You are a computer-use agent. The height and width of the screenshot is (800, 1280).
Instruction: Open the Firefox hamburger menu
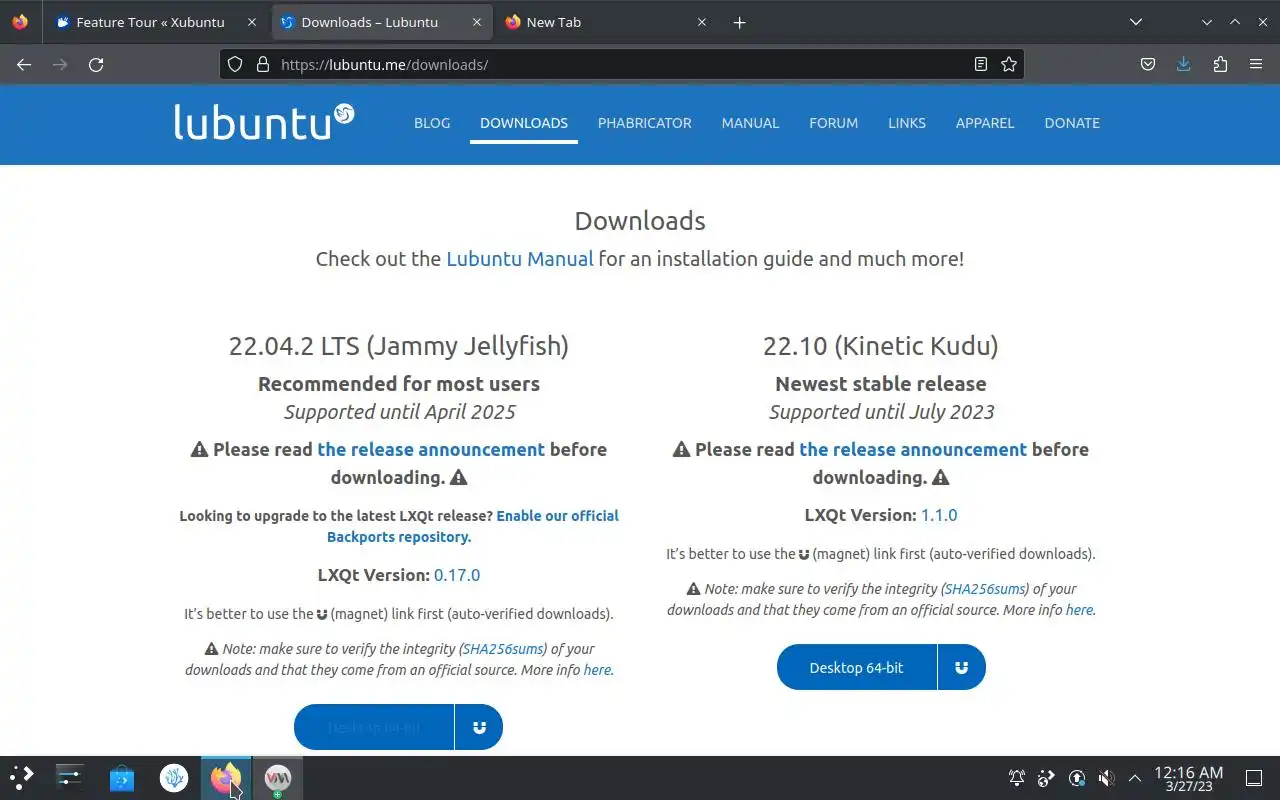pos(1256,64)
